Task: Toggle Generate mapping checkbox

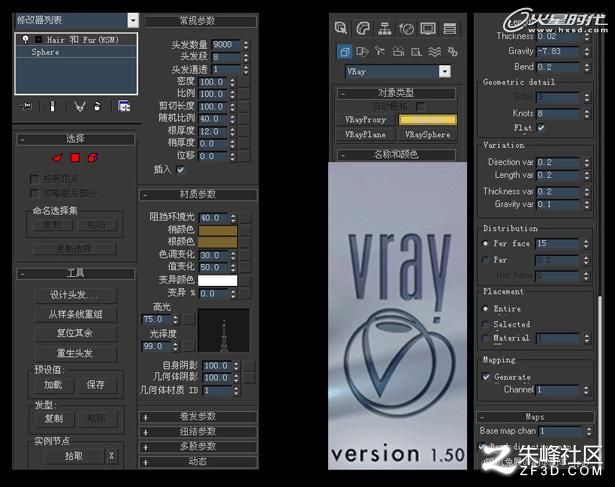Action: (486, 377)
